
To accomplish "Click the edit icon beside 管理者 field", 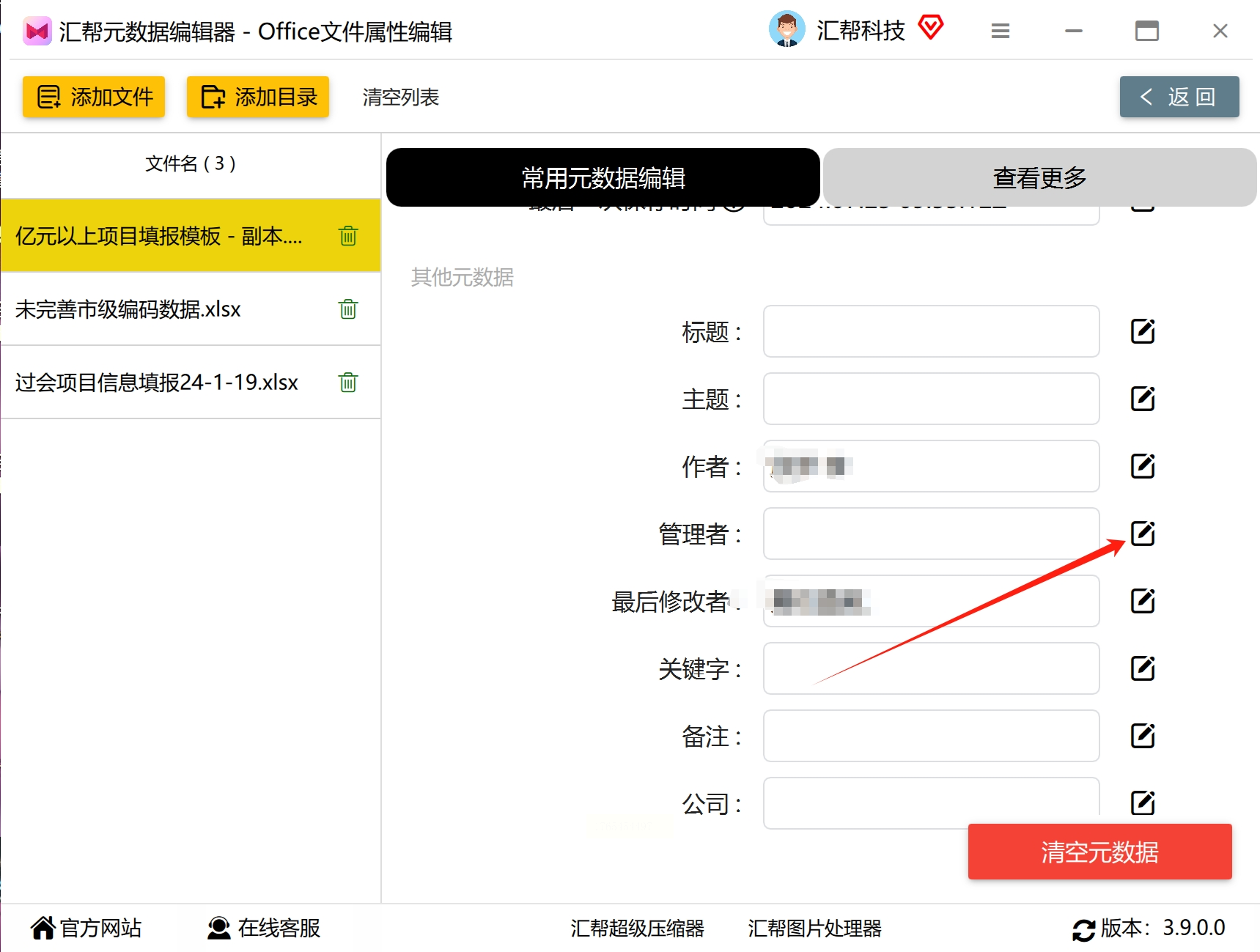I will tap(1143, 534).
